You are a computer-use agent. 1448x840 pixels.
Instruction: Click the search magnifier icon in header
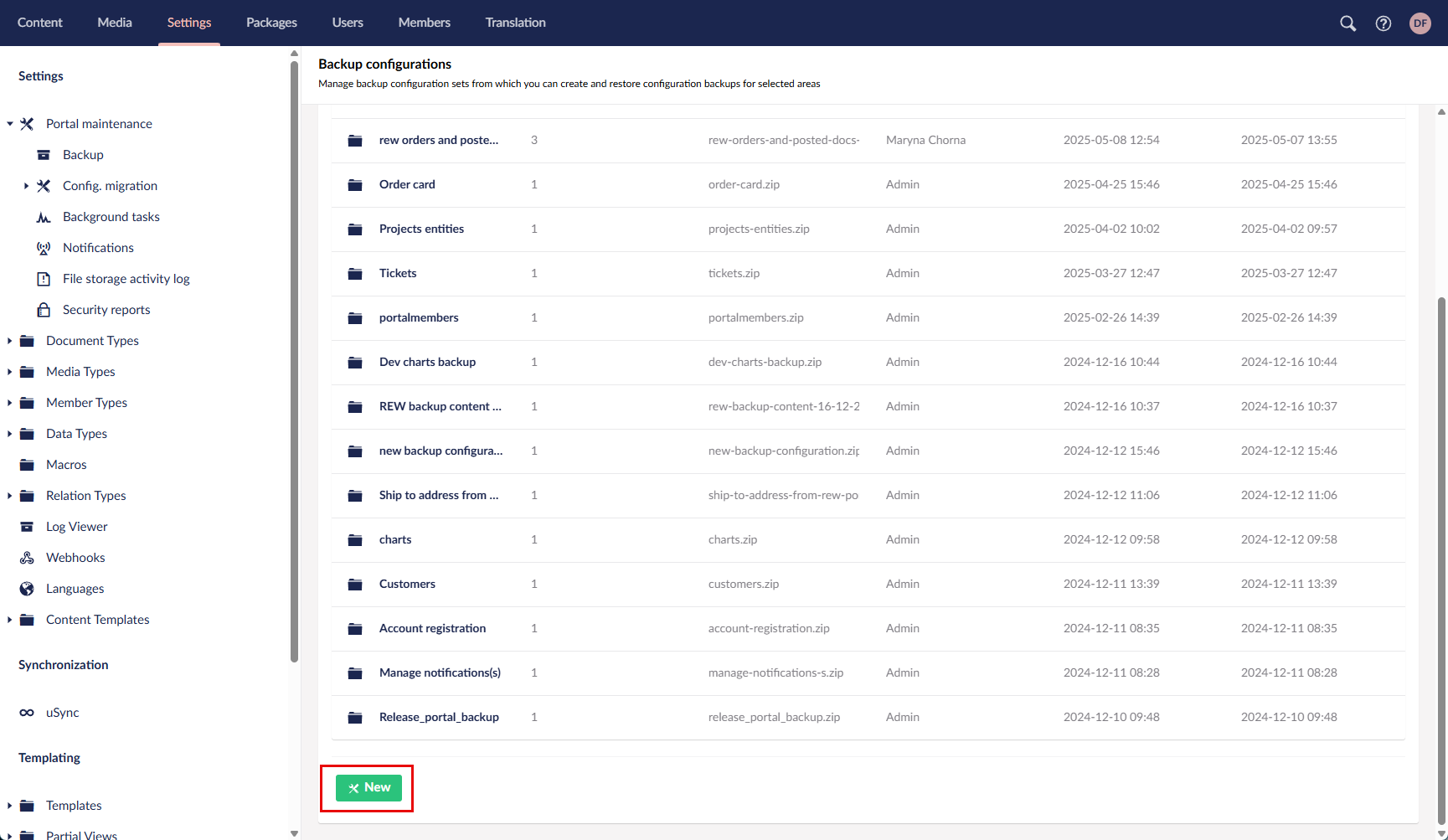click(1348, 23)
